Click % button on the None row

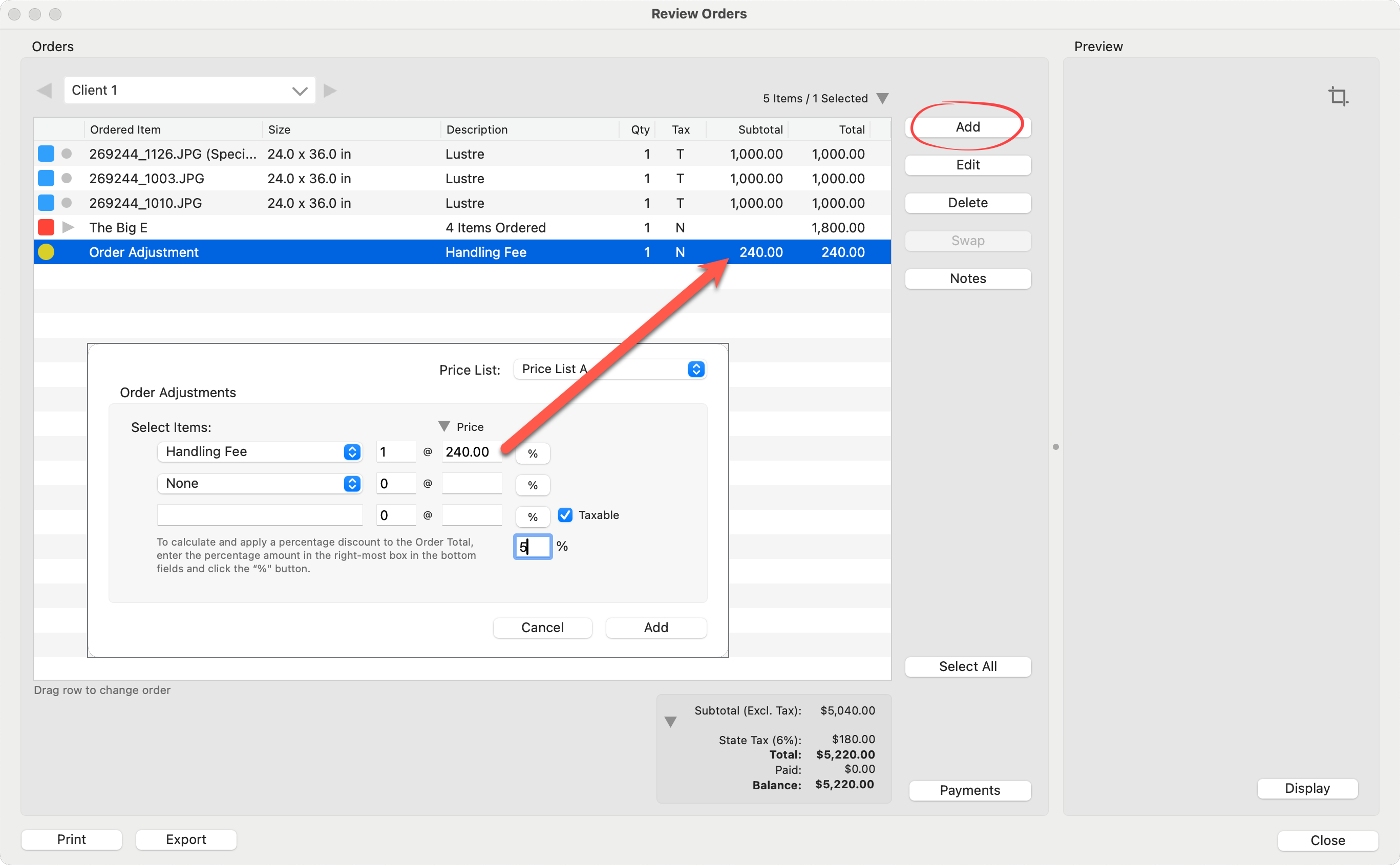[x=533, y=485]
